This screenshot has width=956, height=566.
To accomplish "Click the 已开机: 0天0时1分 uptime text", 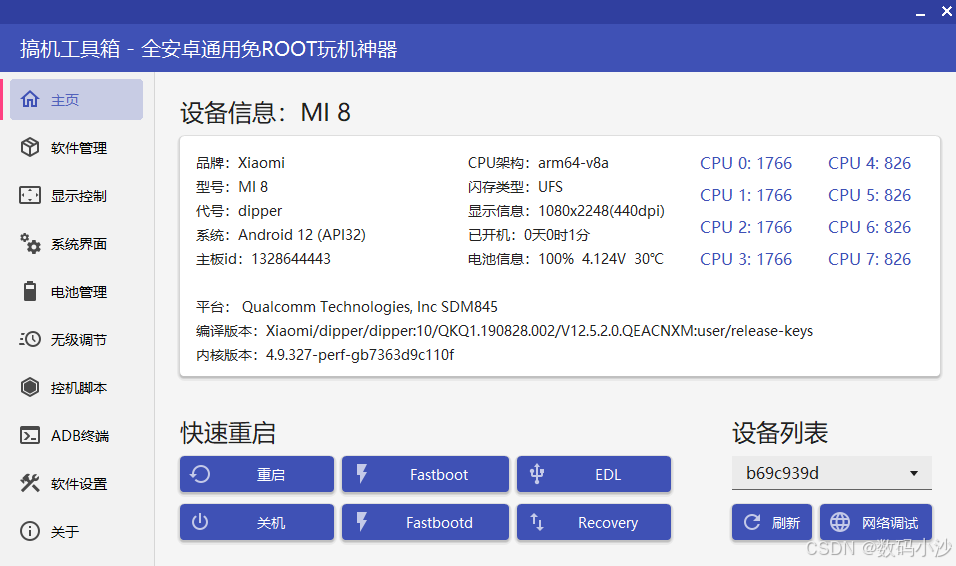I will coord(529,235).
